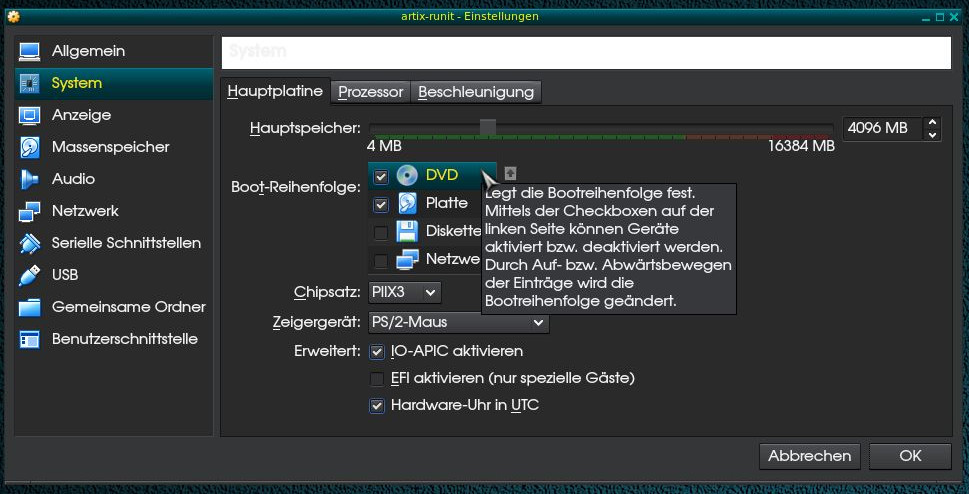The image size is (969, 494).
Task: Select Benutzerschnittstelle icon in sidebar
Action: pos(29,339)
